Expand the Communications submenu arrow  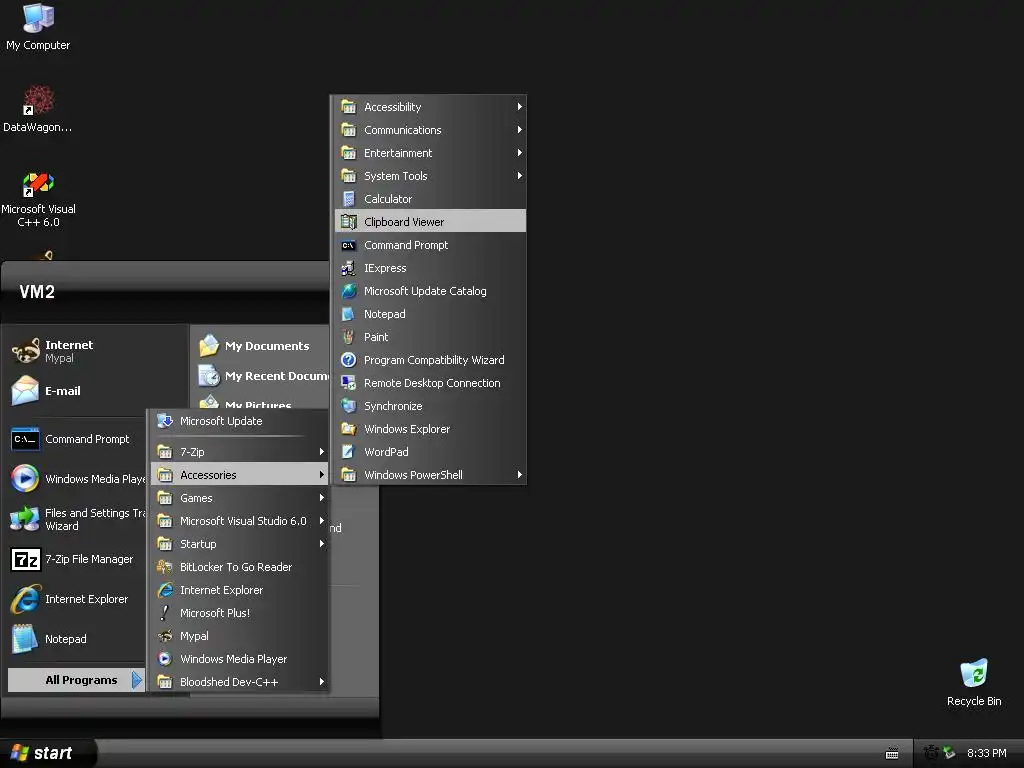tap(519, 130)
